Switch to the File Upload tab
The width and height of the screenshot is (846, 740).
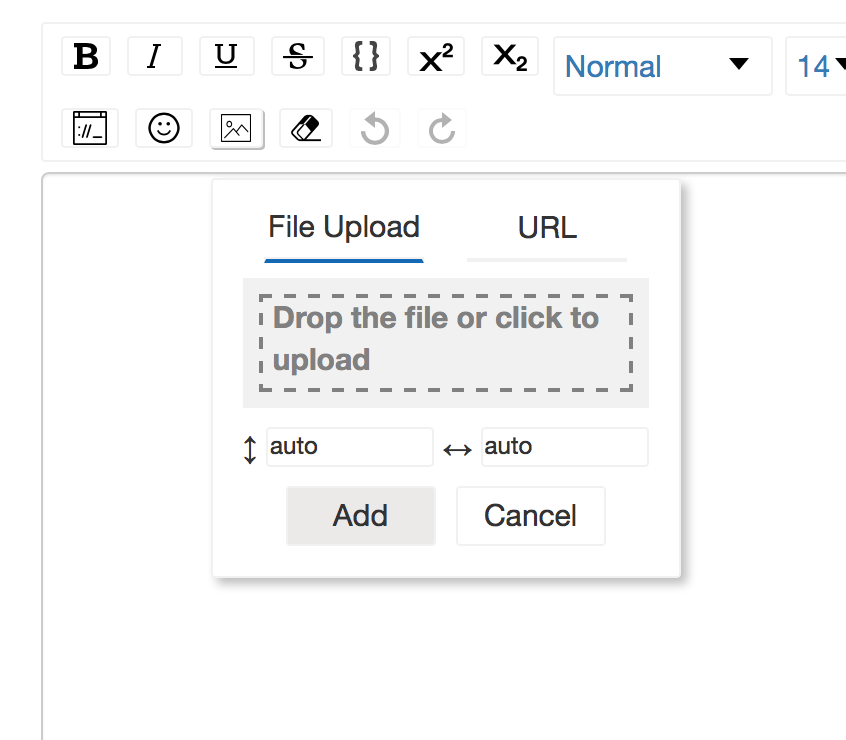pos(344,228)
